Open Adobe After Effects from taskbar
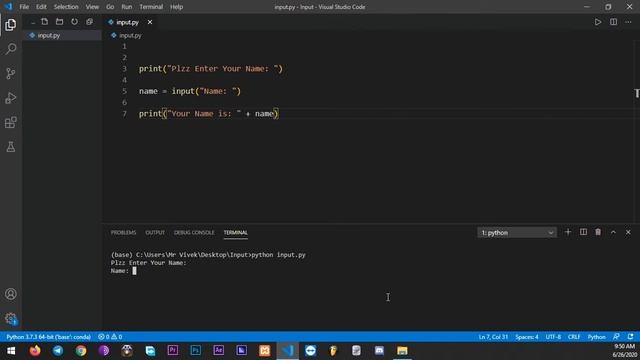The height and width of the screenshot is (360, 640). coord(218,351)
